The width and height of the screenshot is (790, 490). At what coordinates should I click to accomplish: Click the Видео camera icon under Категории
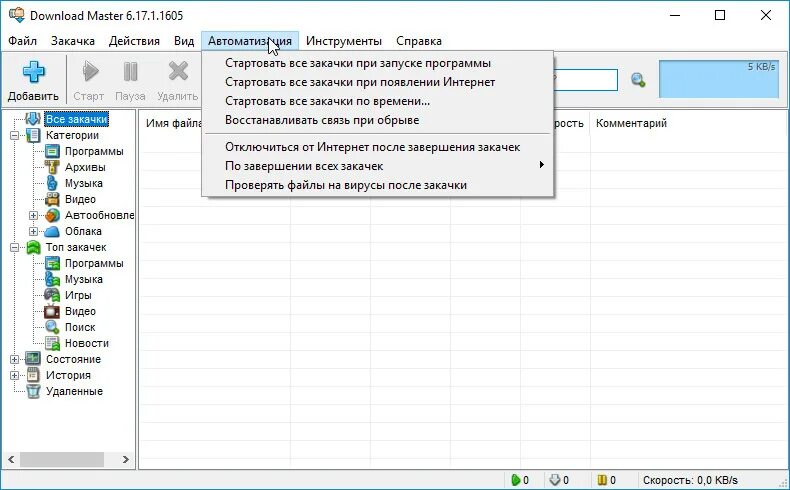click(52, 199)
